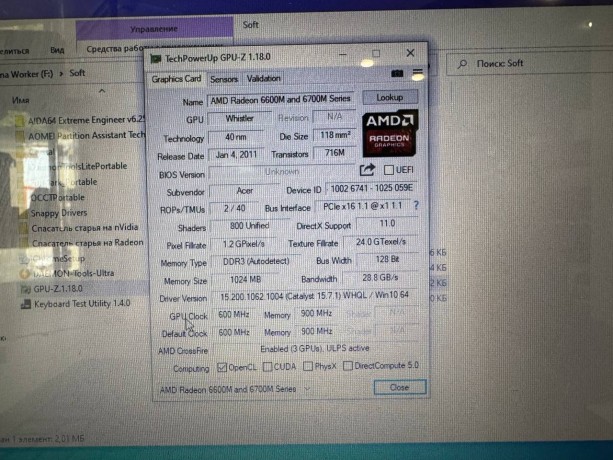
Task: Toggle the DirectCompute 5.0 checkbox
Action: tap(348, 366)
